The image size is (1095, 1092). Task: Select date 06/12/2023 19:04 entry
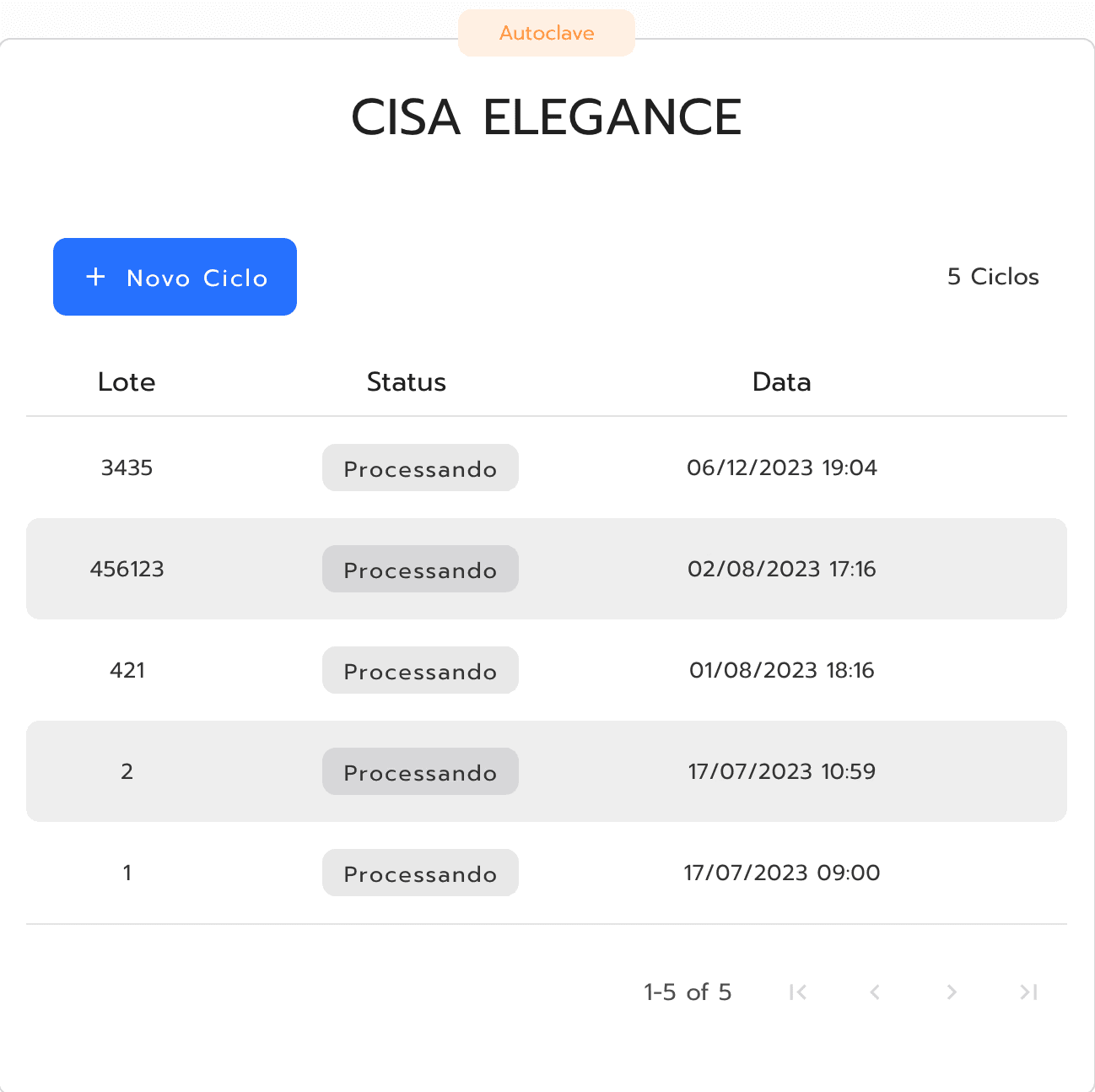coord(782,468)
